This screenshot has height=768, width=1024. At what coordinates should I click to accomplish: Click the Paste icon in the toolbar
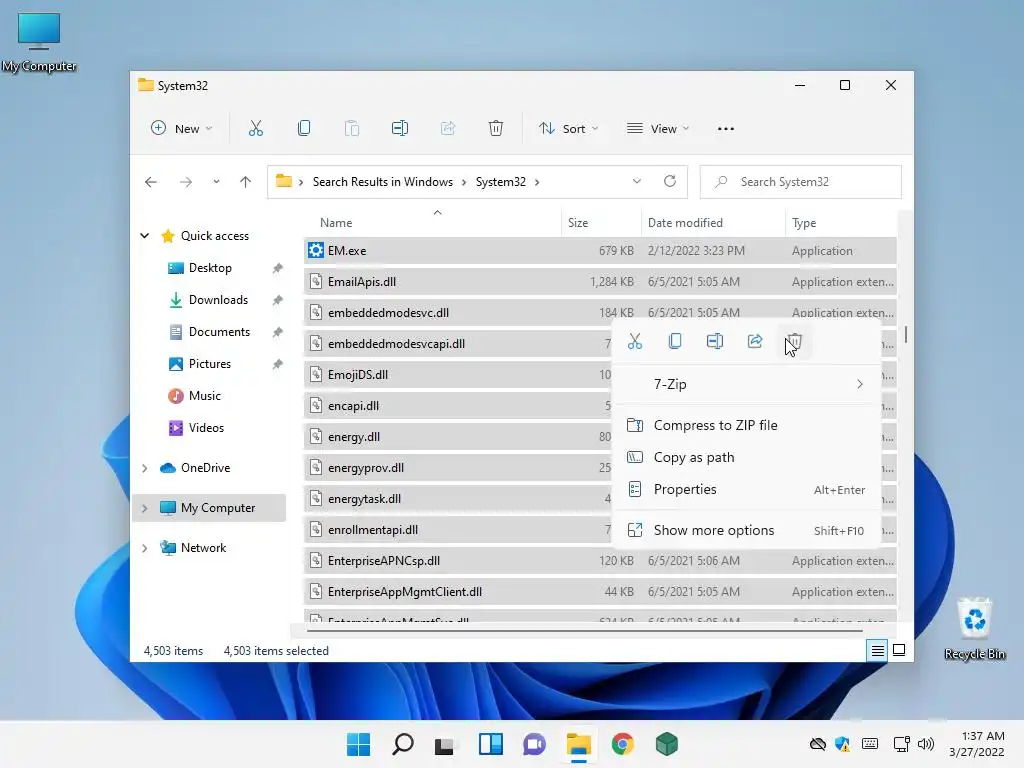[x=351, y=129]
